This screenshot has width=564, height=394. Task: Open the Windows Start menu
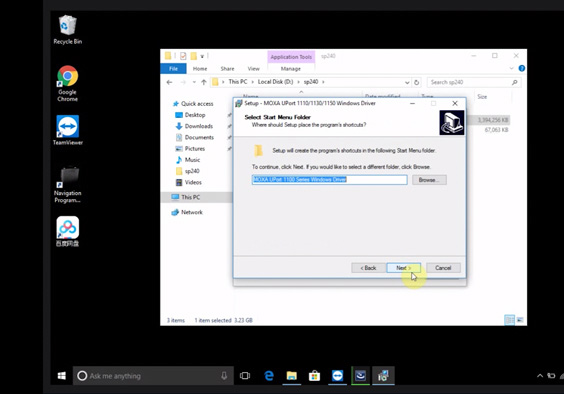point(62,376)
